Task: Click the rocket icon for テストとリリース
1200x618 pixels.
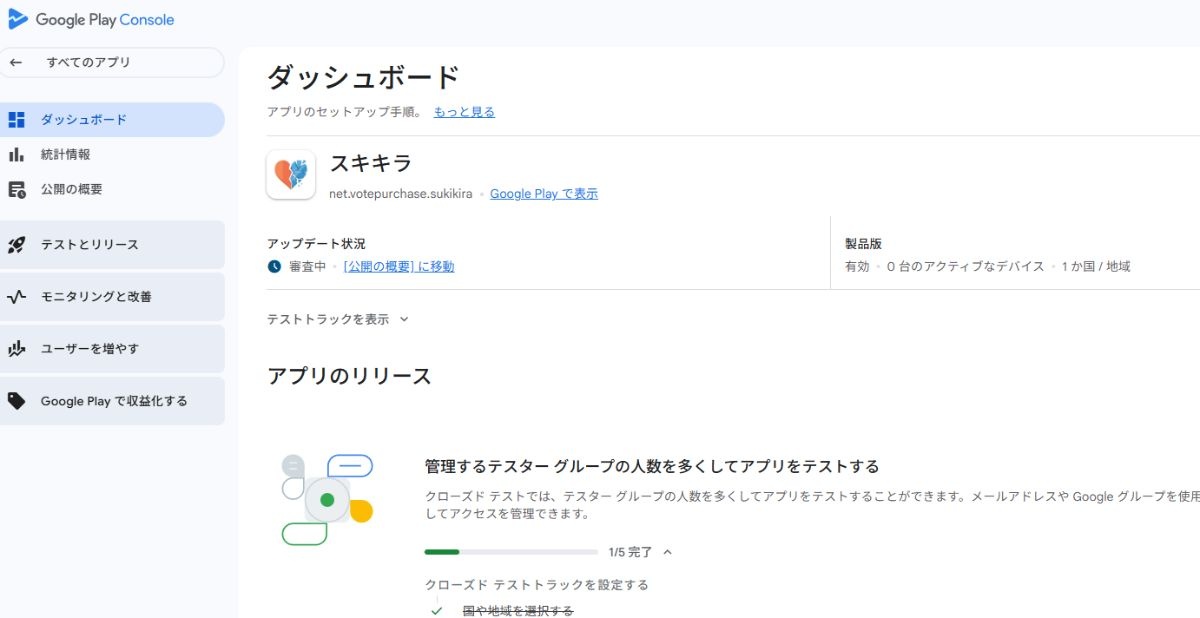Action: [16, 245]
